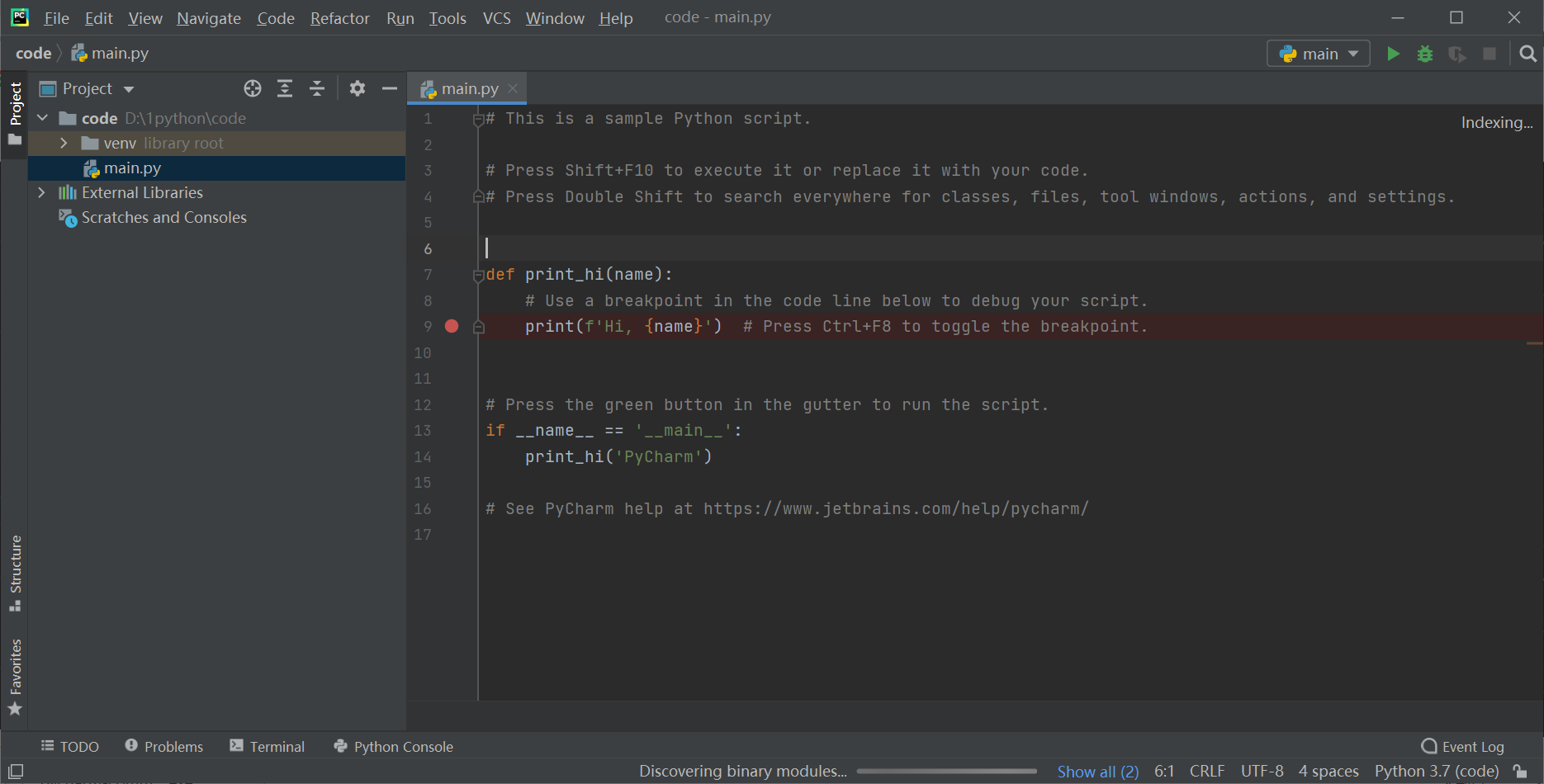Open the Window menu

(x=555, y=18)
